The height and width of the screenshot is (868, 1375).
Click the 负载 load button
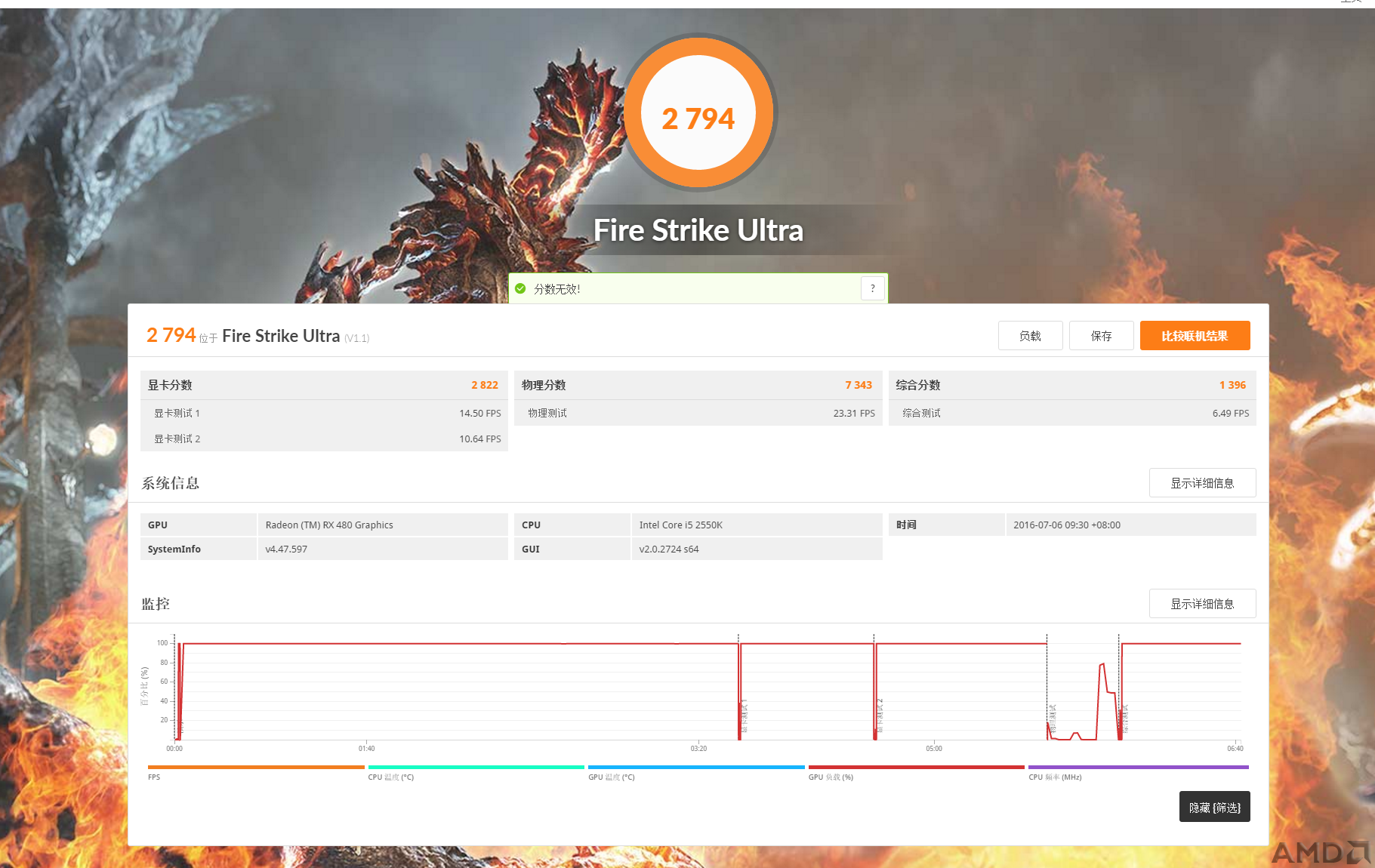1030,336
